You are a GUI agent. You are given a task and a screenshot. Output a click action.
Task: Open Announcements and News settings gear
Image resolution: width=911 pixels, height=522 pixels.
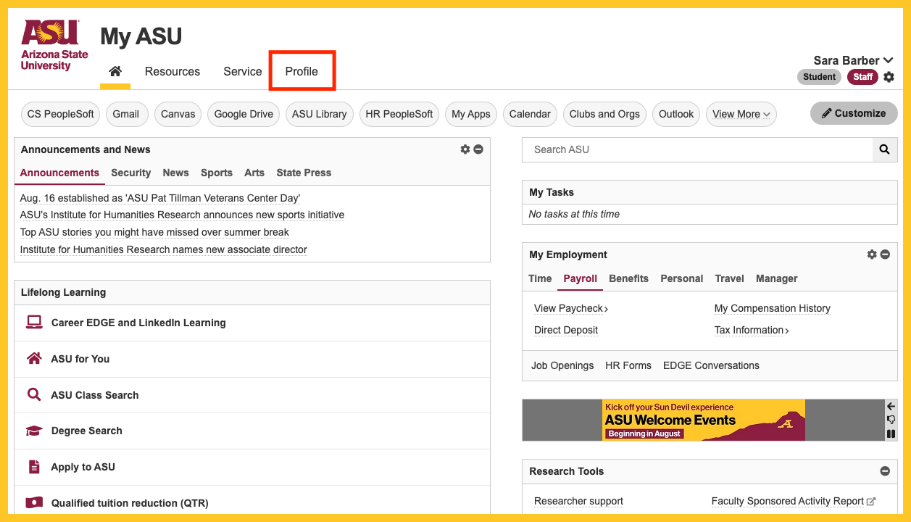pyautogui.click(x=465, y=149)
